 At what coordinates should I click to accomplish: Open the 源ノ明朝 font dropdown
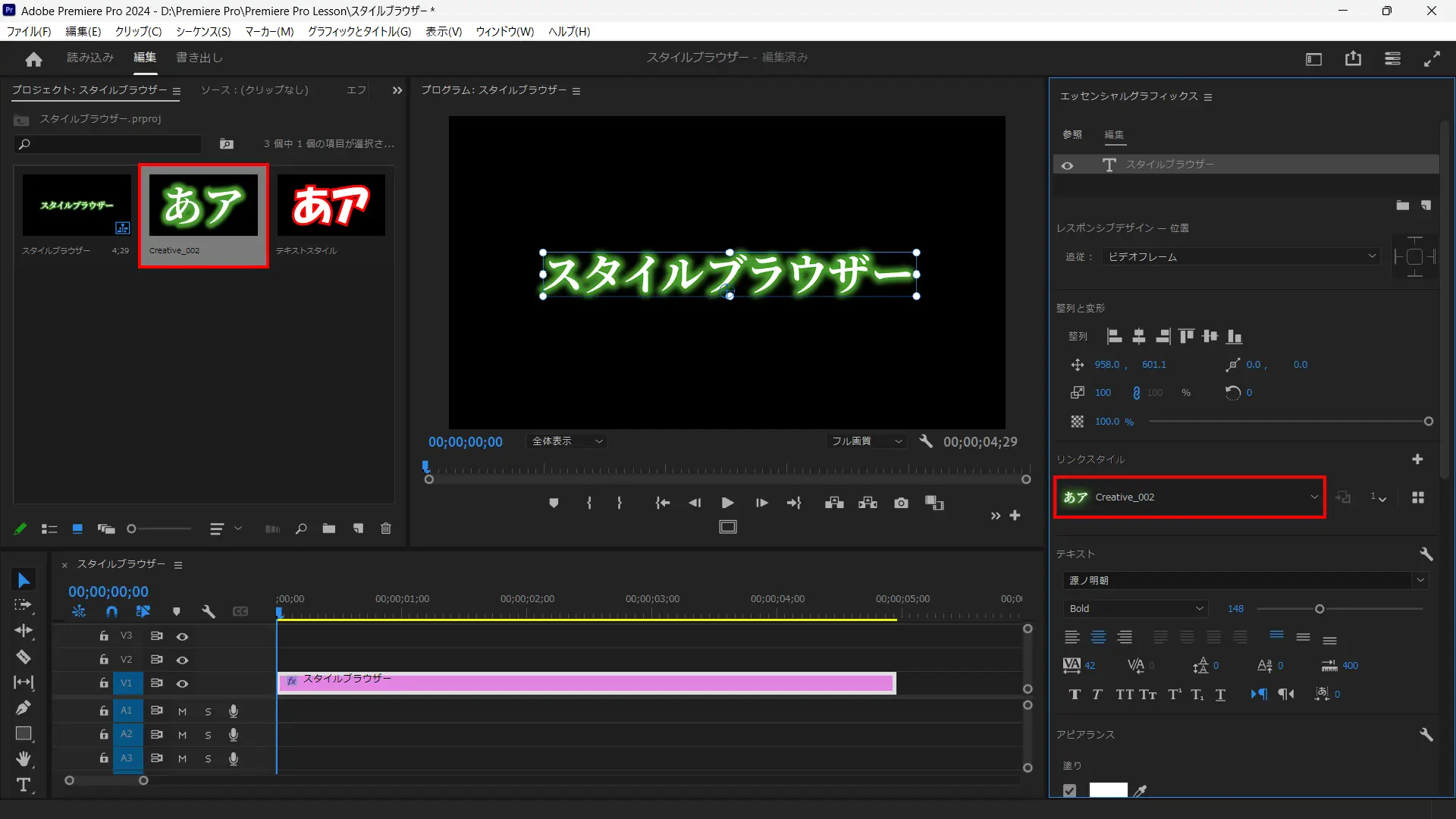pyautogui.click(x=1245, y=580)
